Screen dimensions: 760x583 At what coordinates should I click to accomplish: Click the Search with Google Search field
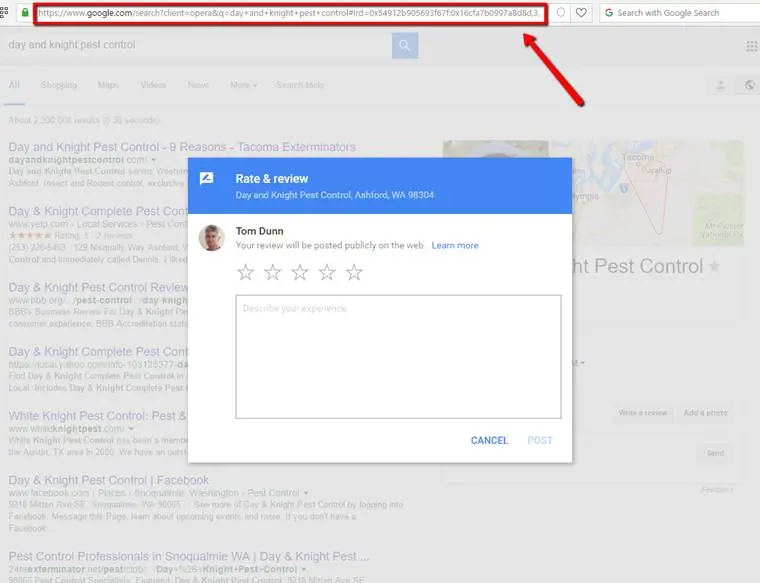point(680,13)
